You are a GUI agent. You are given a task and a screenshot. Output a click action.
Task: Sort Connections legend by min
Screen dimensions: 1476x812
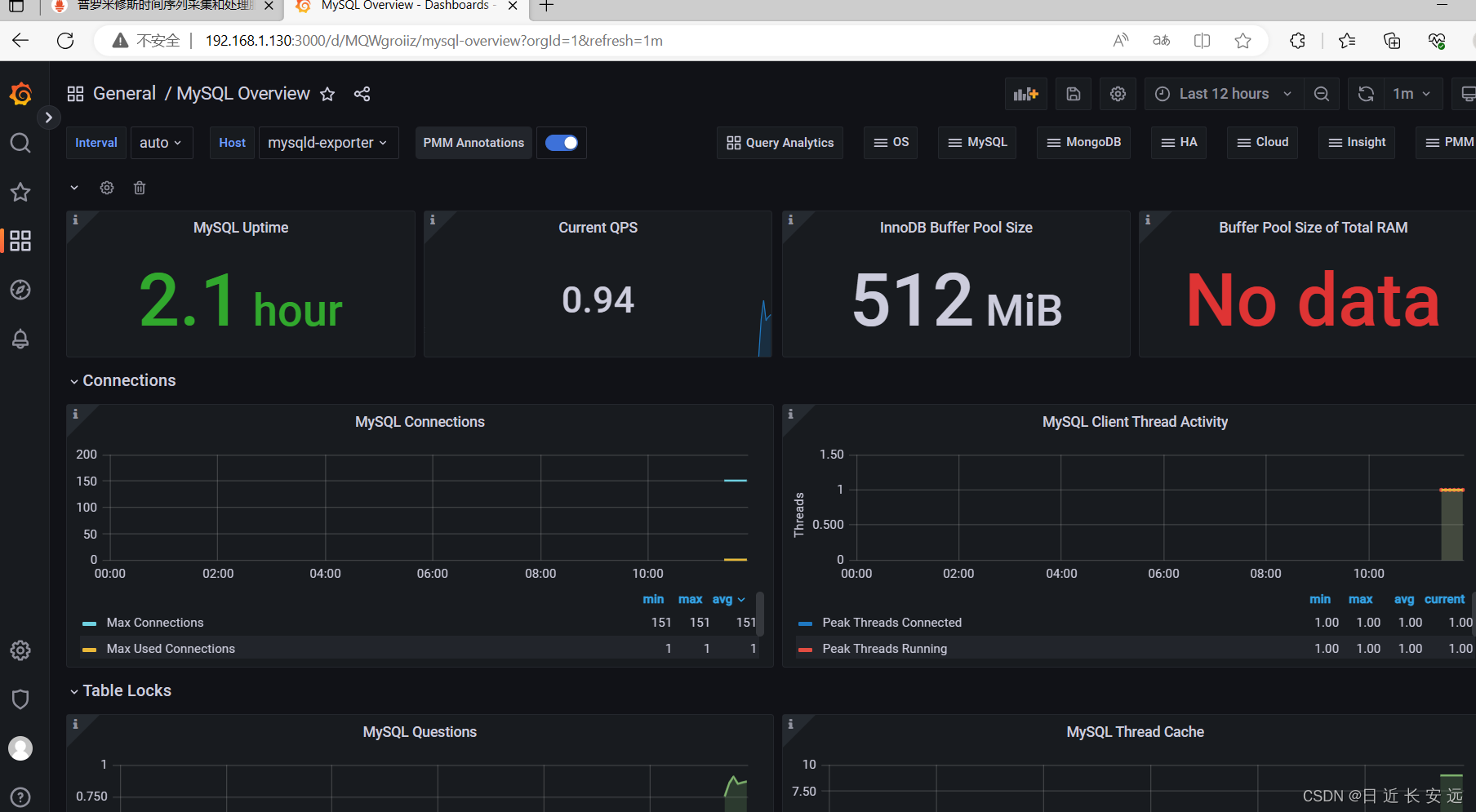click(x=653, y=599)
